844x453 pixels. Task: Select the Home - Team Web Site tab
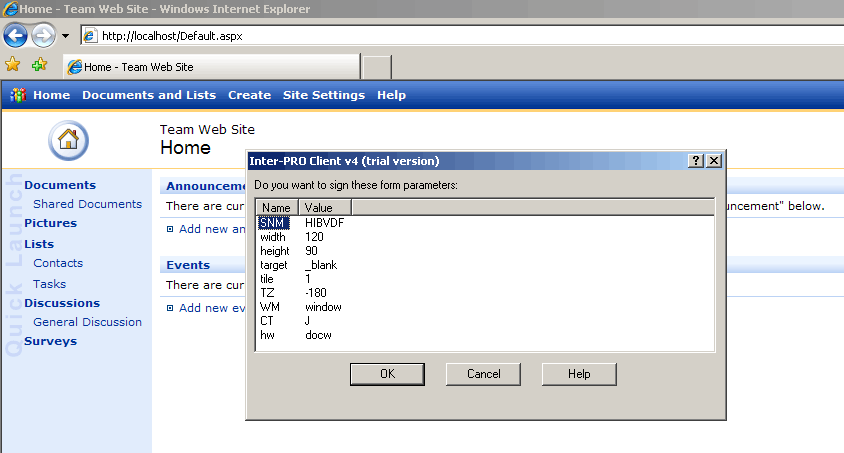pos(212,67)
